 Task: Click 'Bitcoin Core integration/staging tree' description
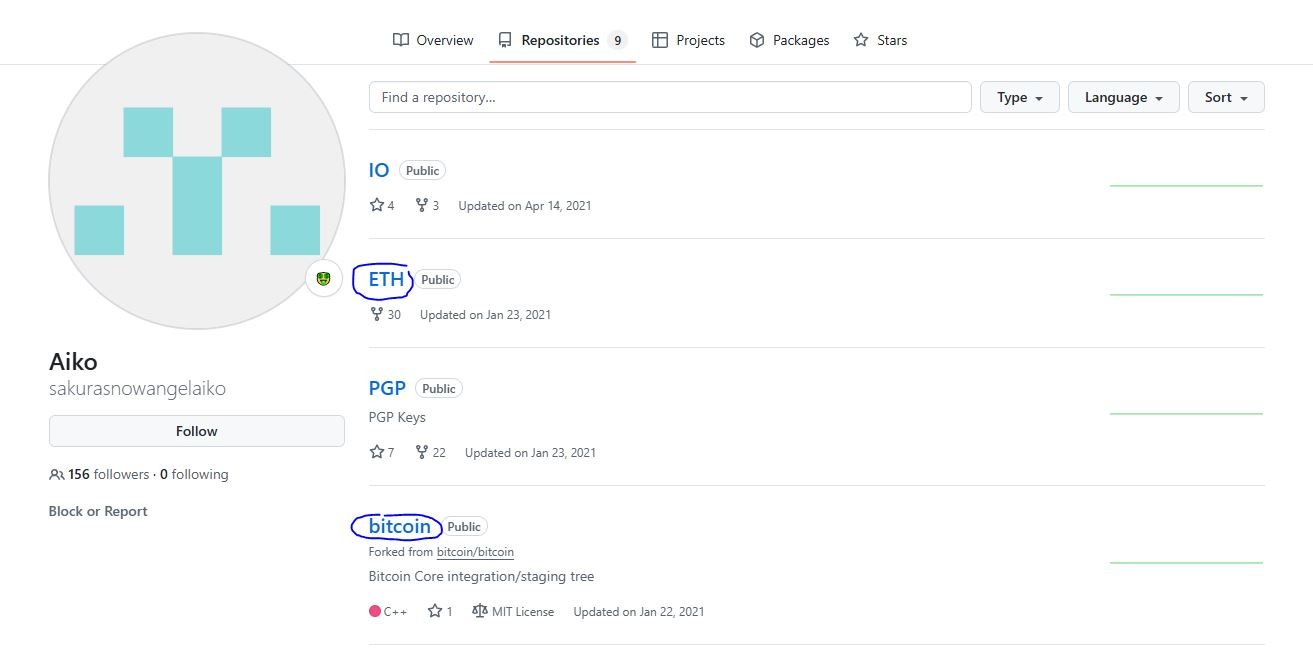(x=481, y=576)
